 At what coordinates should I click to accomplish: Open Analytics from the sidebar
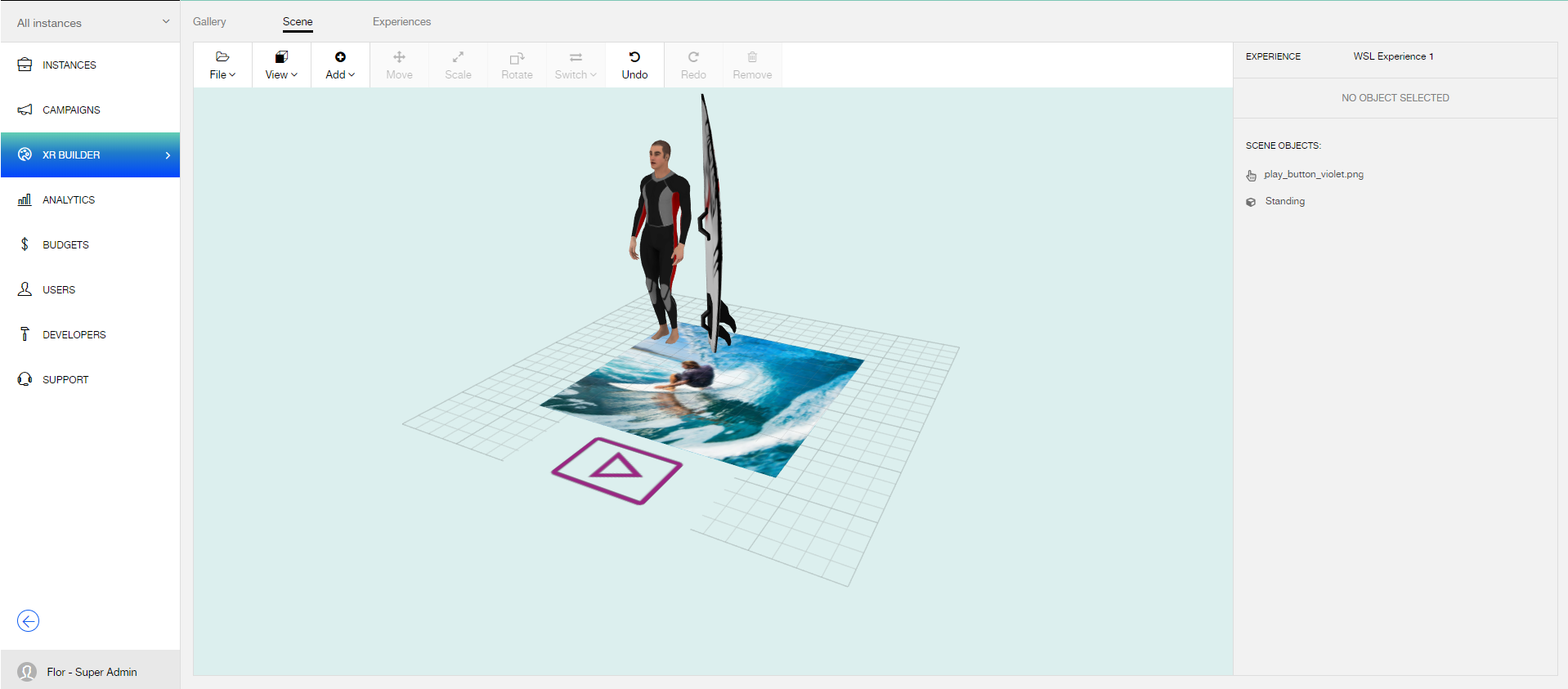(x=69, y=200)
